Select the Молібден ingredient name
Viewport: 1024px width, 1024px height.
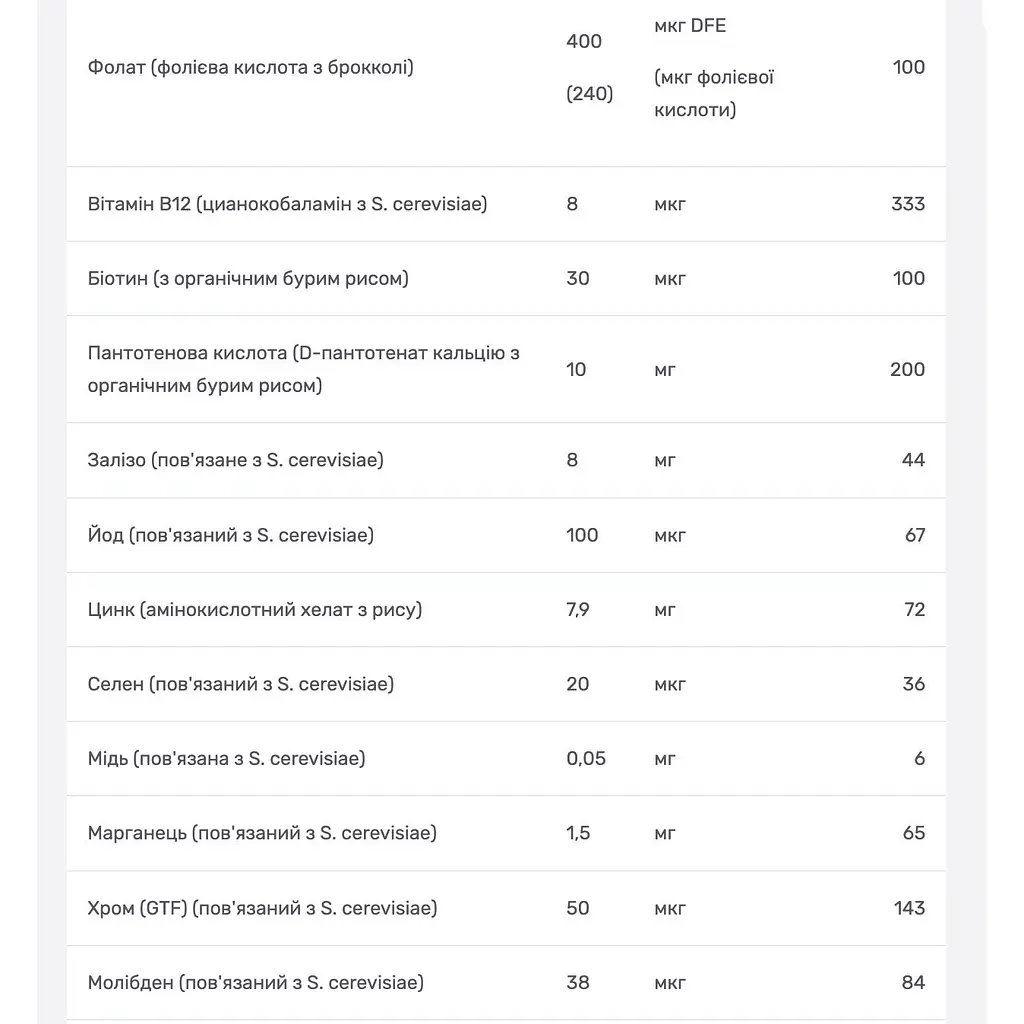(256, 982)
